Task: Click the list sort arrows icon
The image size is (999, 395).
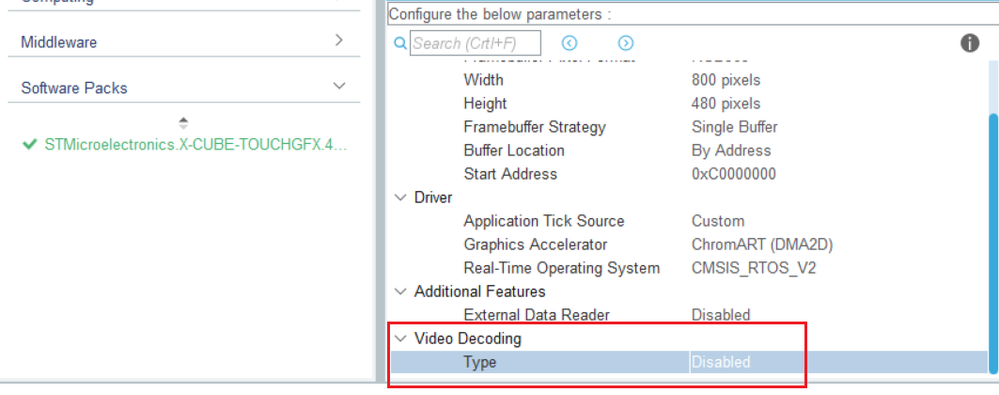Action: coord(183,123)
